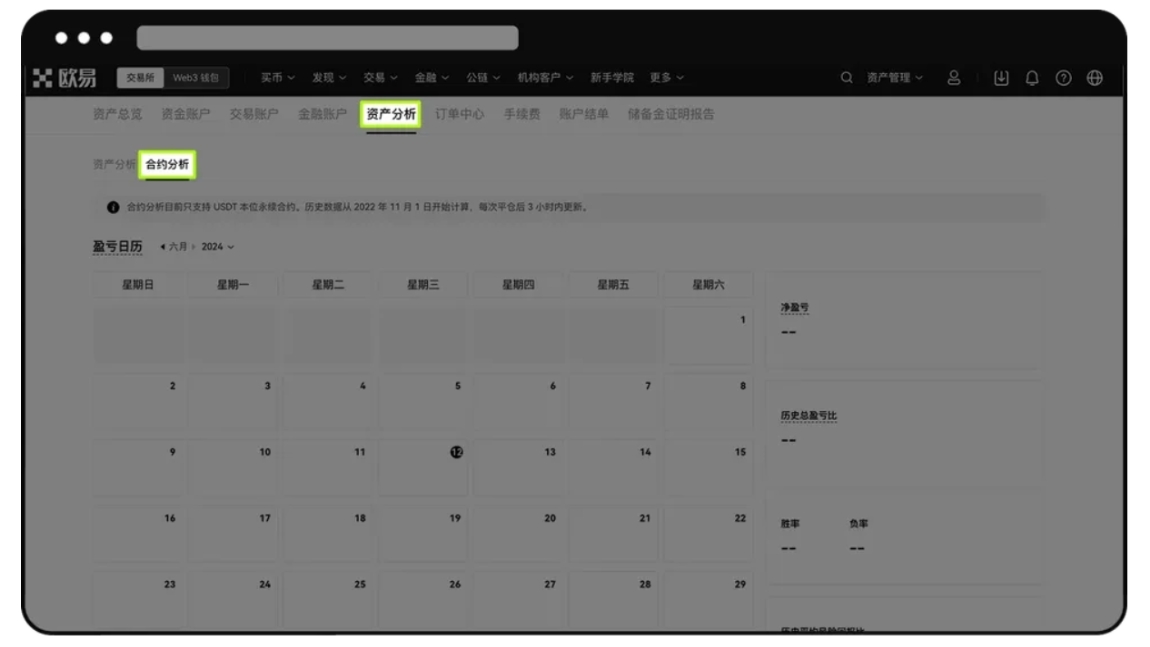The width and height of the screenshot is (1150, 647).
Task: Open the 订单中心 tab
Action: pyautogui.click(x=460, y=114)
